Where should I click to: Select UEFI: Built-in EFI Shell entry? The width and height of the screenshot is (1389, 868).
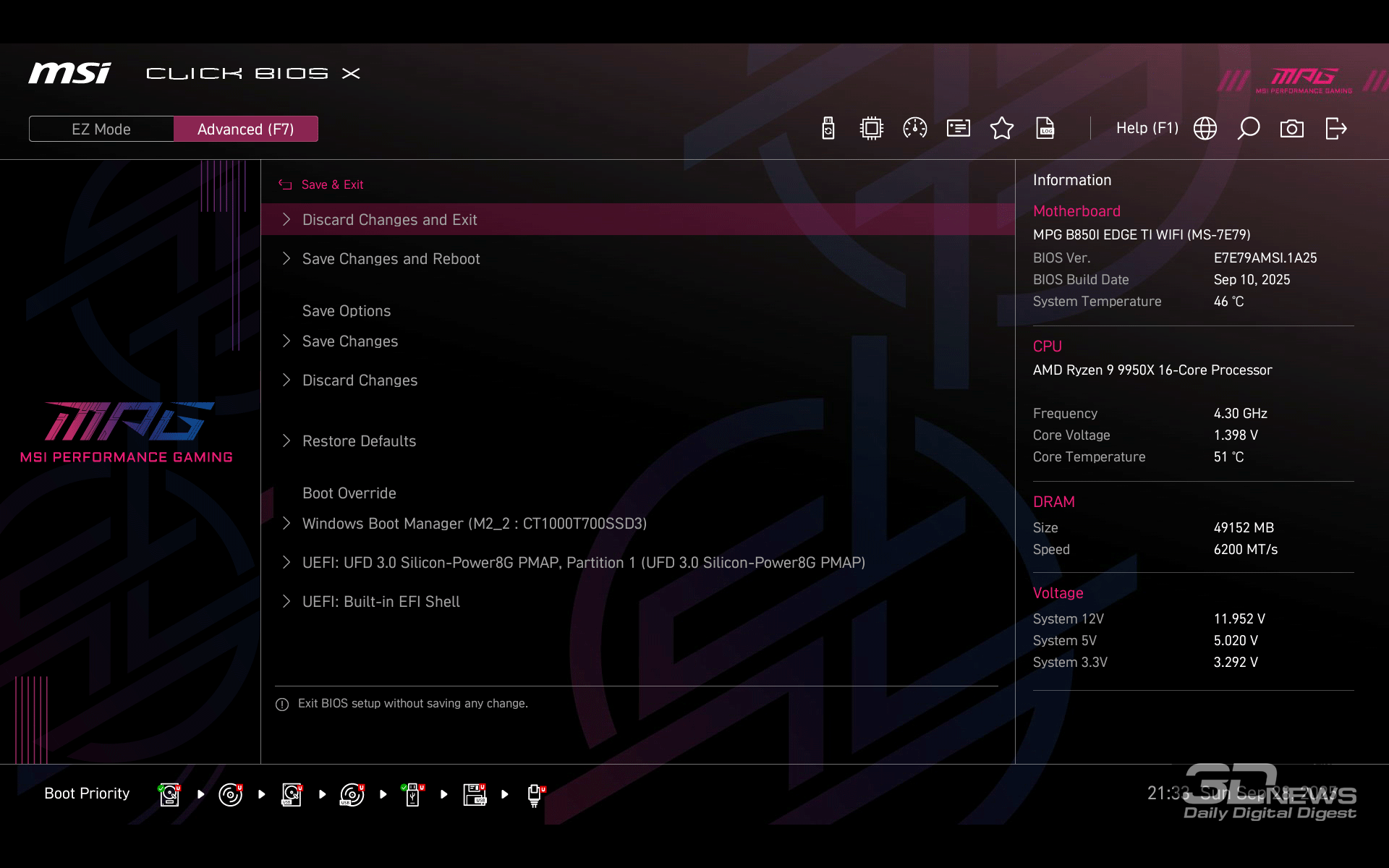pyautogui.click(x=381, y=602)
